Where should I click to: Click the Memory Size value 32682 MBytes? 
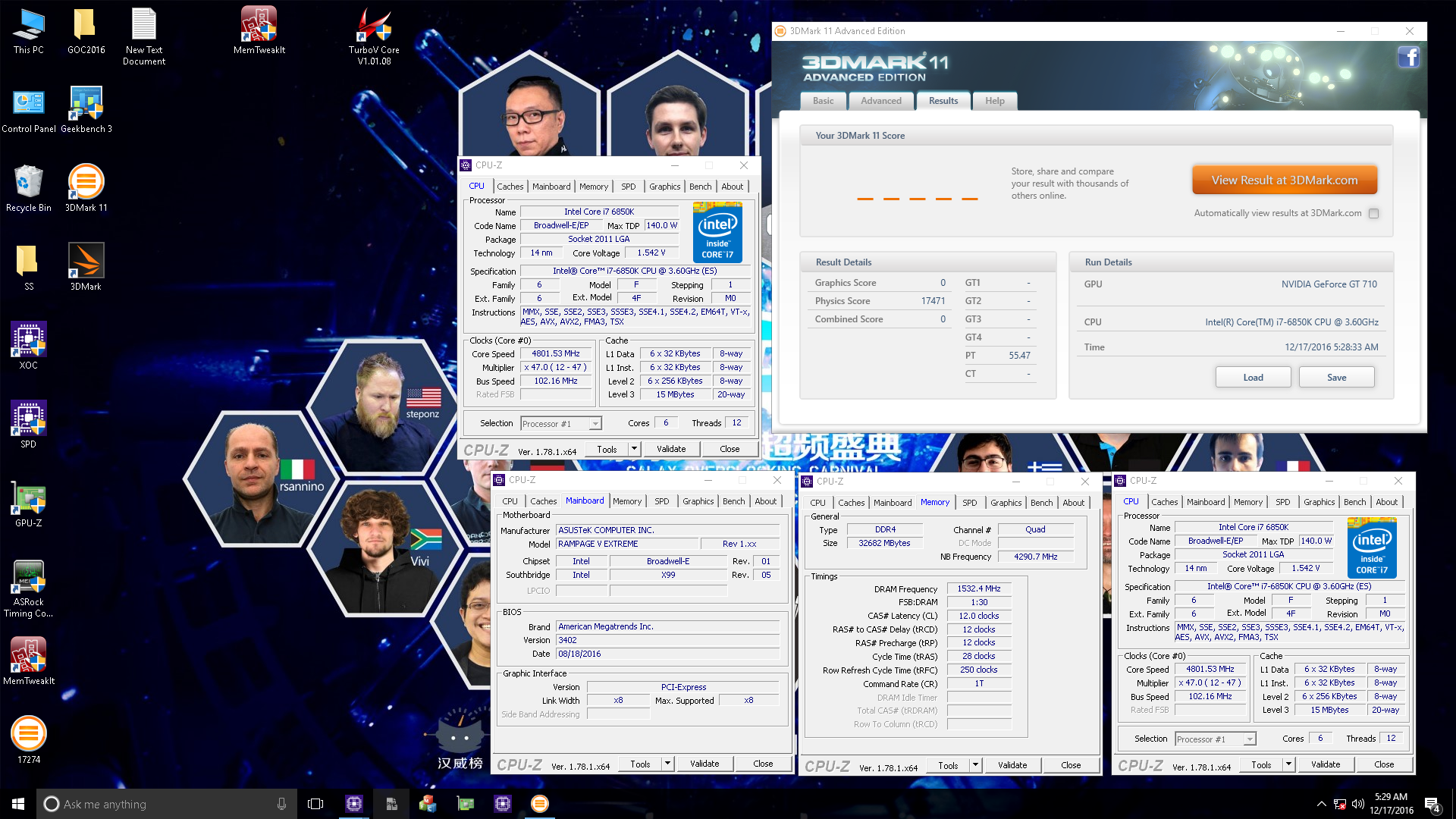884,543
